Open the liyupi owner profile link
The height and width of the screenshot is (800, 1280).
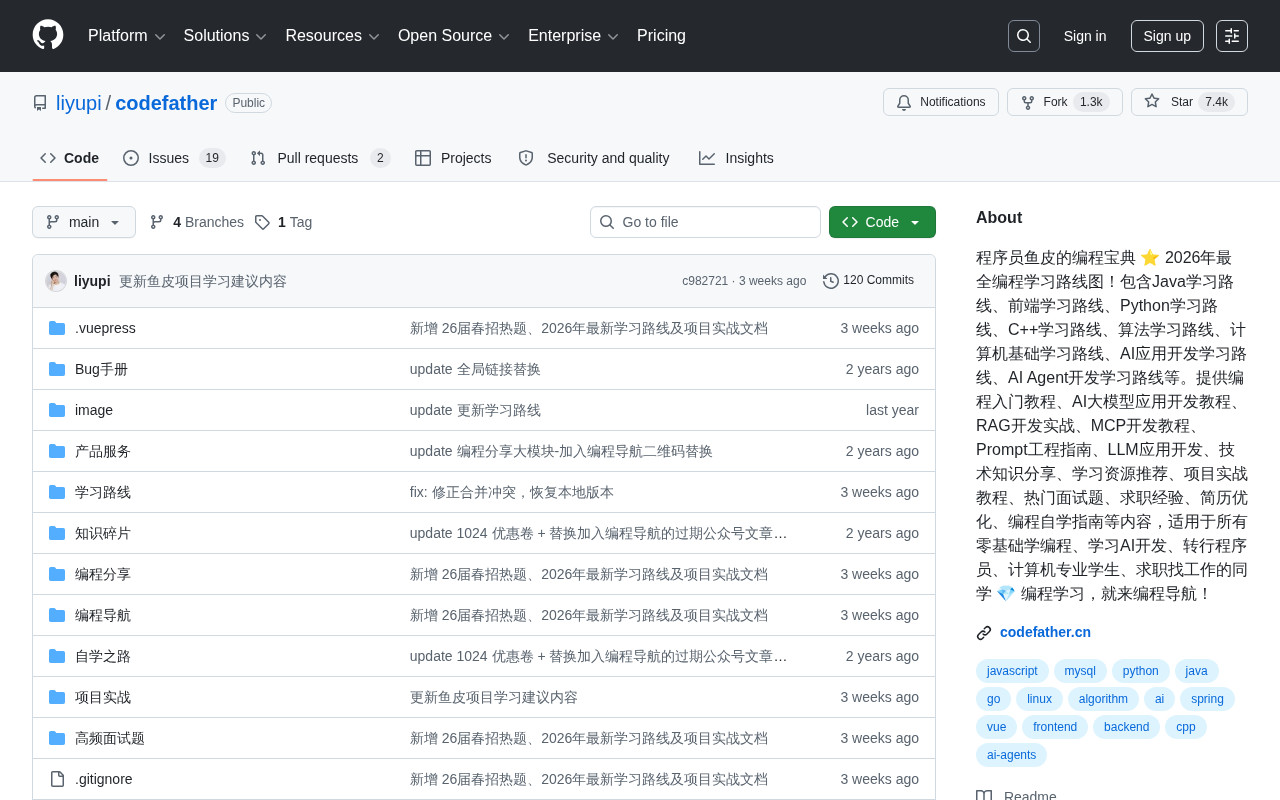[79, 103]
